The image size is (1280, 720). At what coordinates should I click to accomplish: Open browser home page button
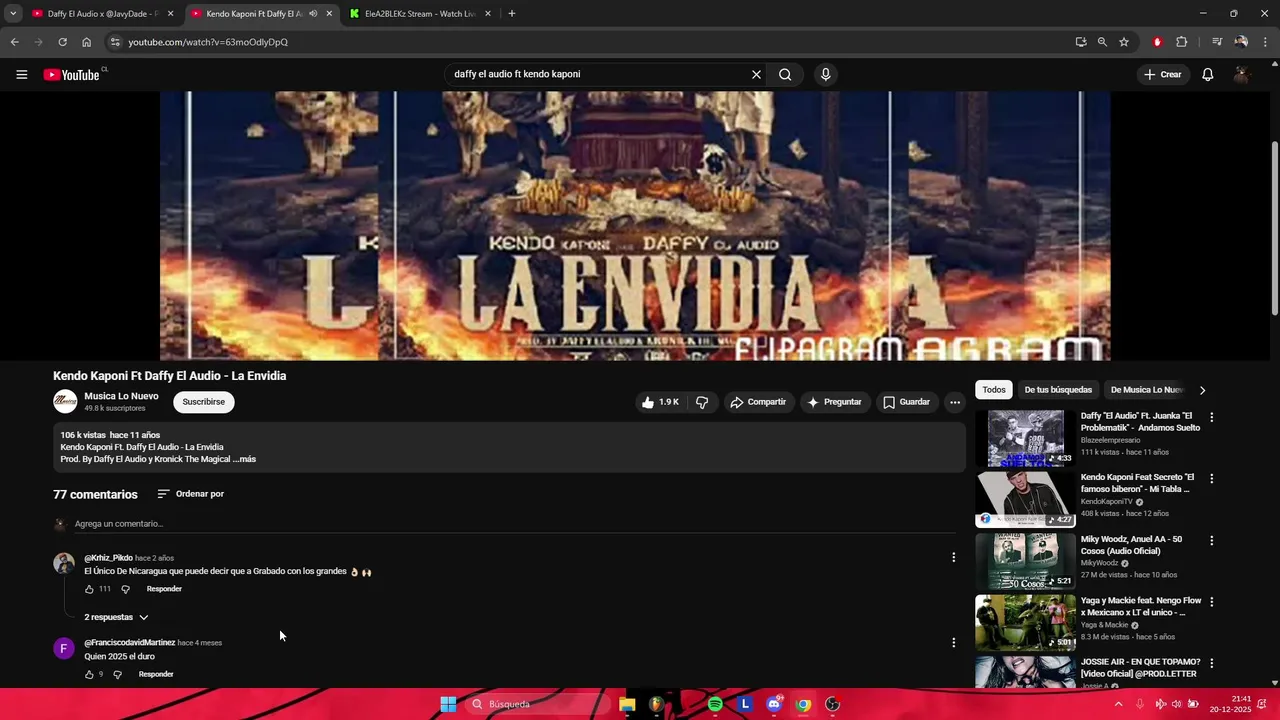(86, 42)
